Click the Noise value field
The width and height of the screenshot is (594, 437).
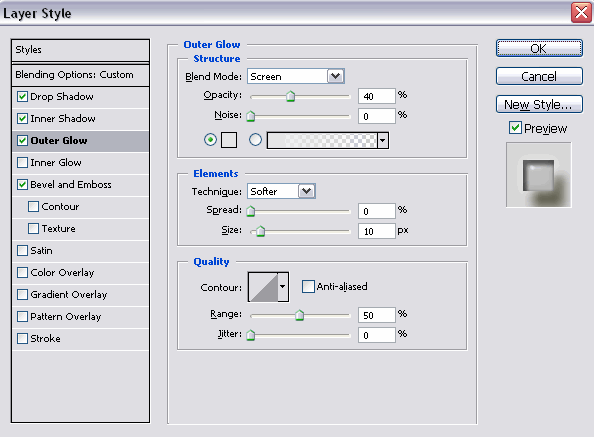[x=377, y=116]
